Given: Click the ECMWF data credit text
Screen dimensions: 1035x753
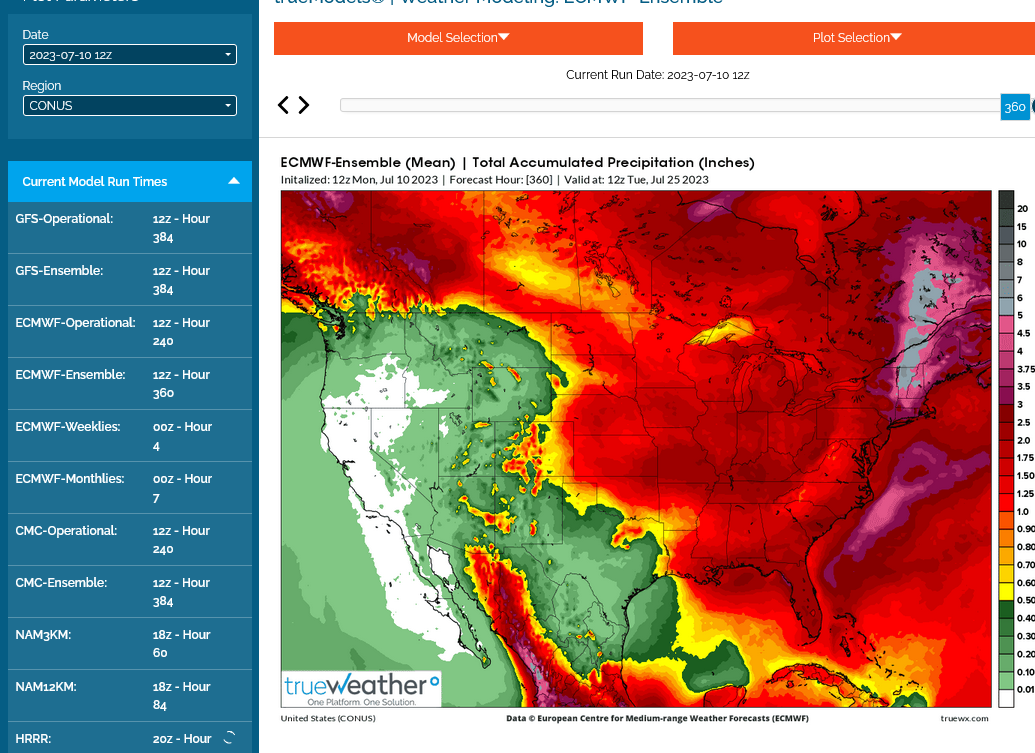Looking at the screenshot, I should (657, 719).
